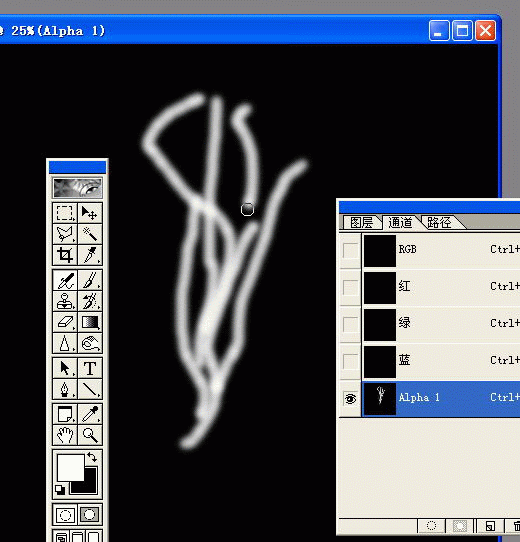Toggle visibility eye of Alpha 1 channel
The width and height of the screenshot is (520, 542).
tap(350, 399)
